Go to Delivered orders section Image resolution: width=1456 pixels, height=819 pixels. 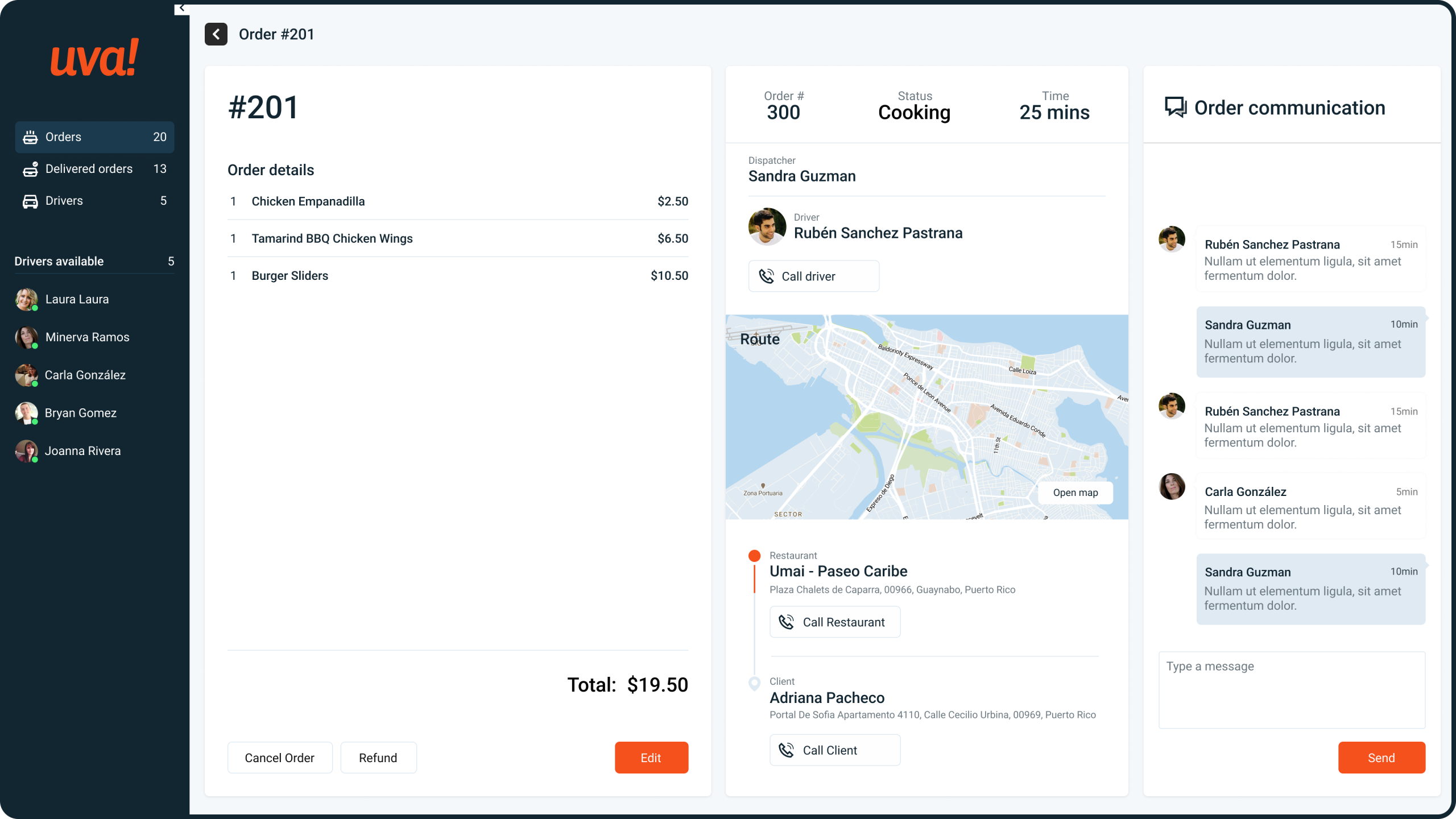click(89, 169)
